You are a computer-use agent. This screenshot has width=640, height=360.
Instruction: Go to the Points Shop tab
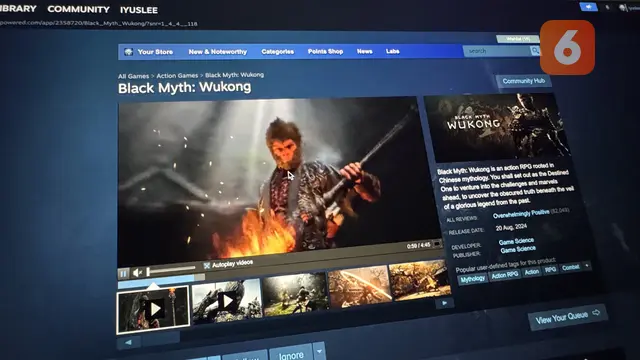coord(325,51)
